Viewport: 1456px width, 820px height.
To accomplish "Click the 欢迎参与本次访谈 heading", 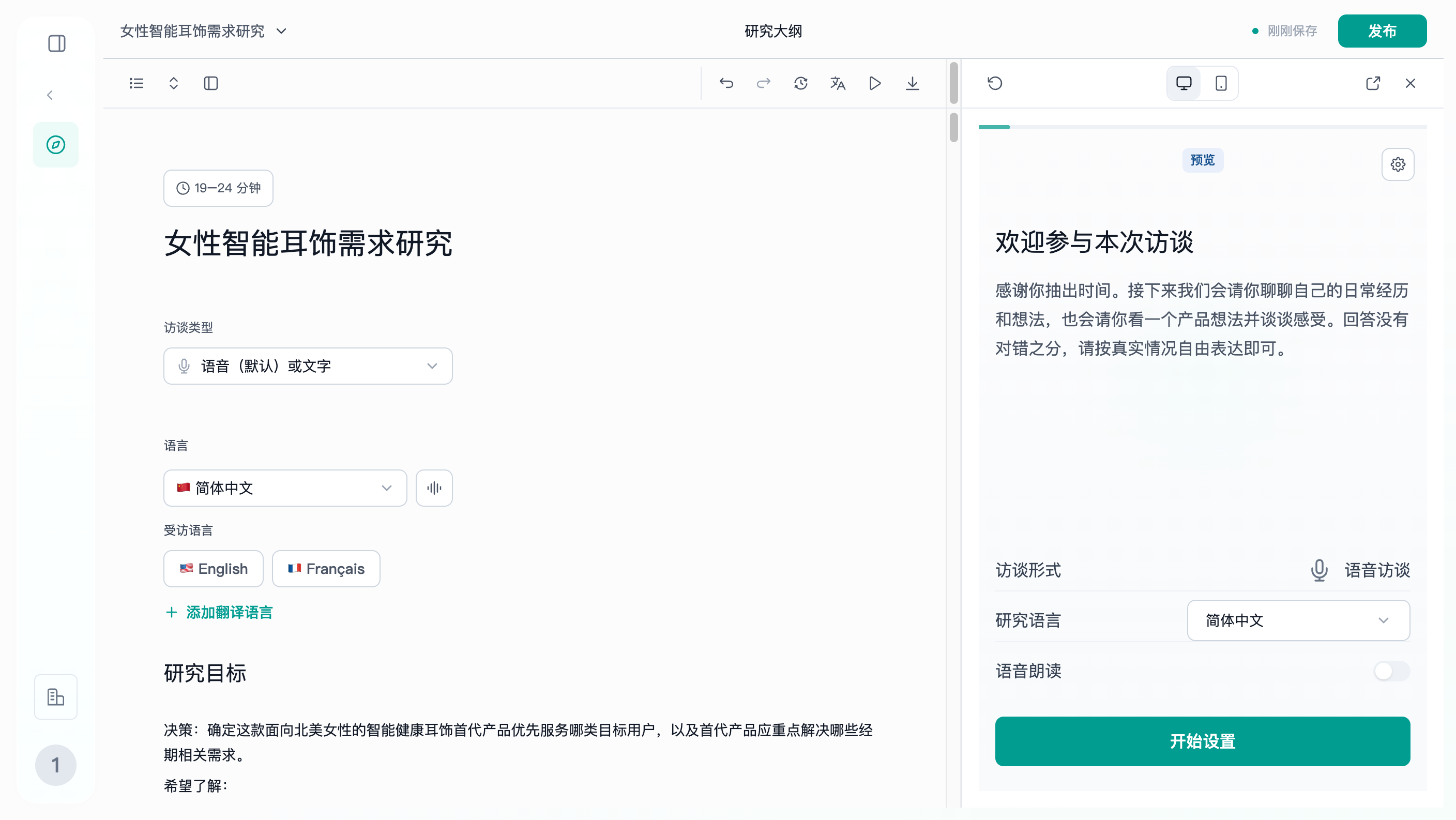I will (x=1094, y=242).
